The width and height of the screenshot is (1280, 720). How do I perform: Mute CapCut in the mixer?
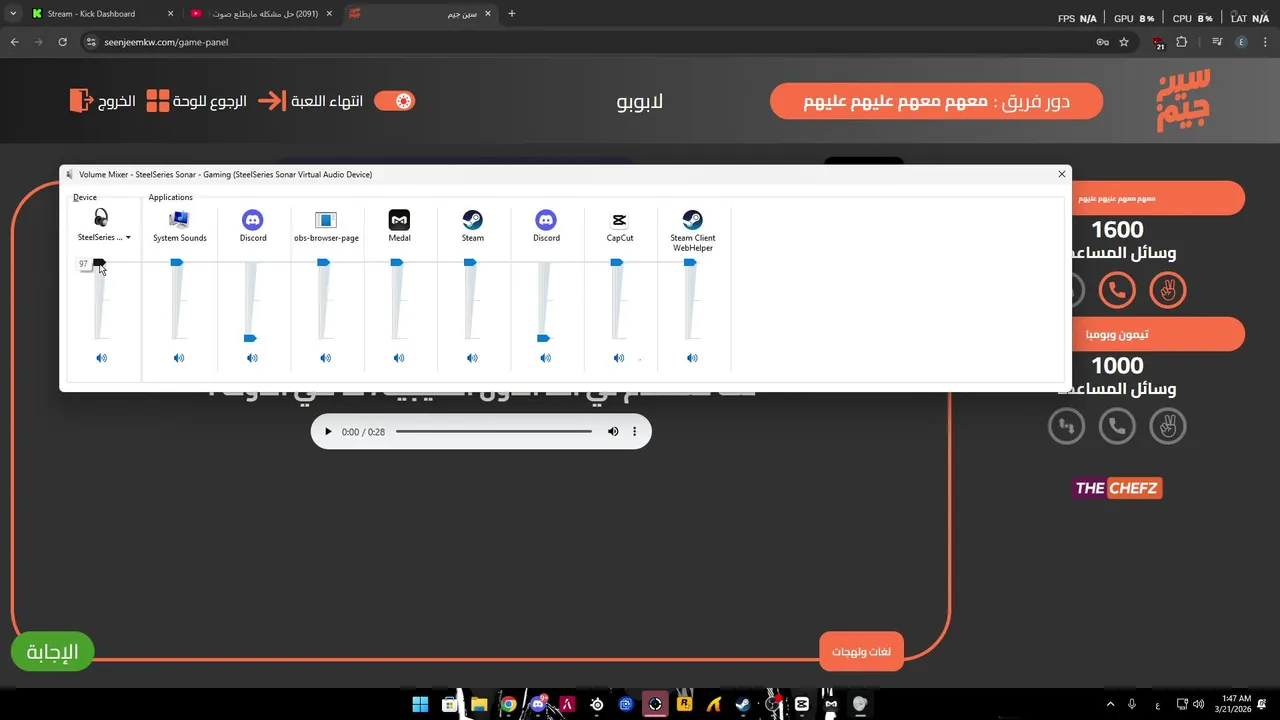pyautogui.click(x=619, y=358)
